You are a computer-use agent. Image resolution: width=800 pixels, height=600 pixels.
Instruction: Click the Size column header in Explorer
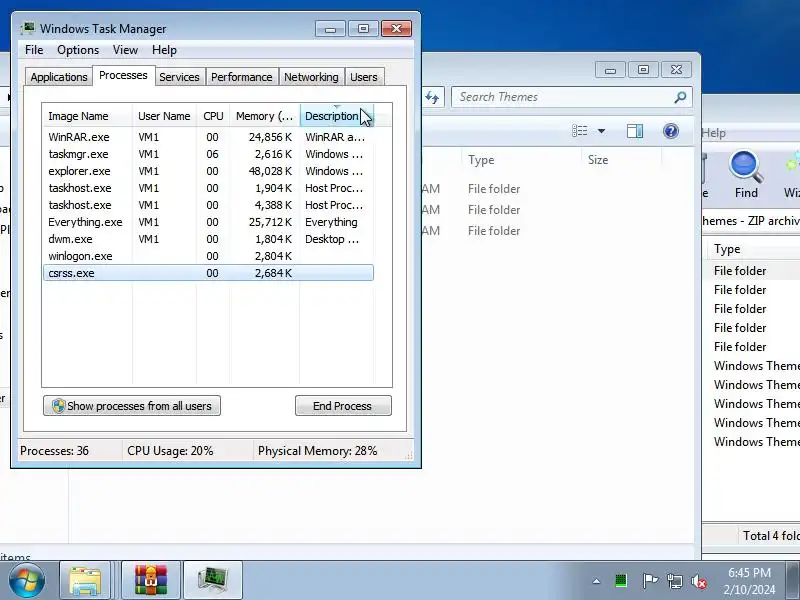click(621, 160)
